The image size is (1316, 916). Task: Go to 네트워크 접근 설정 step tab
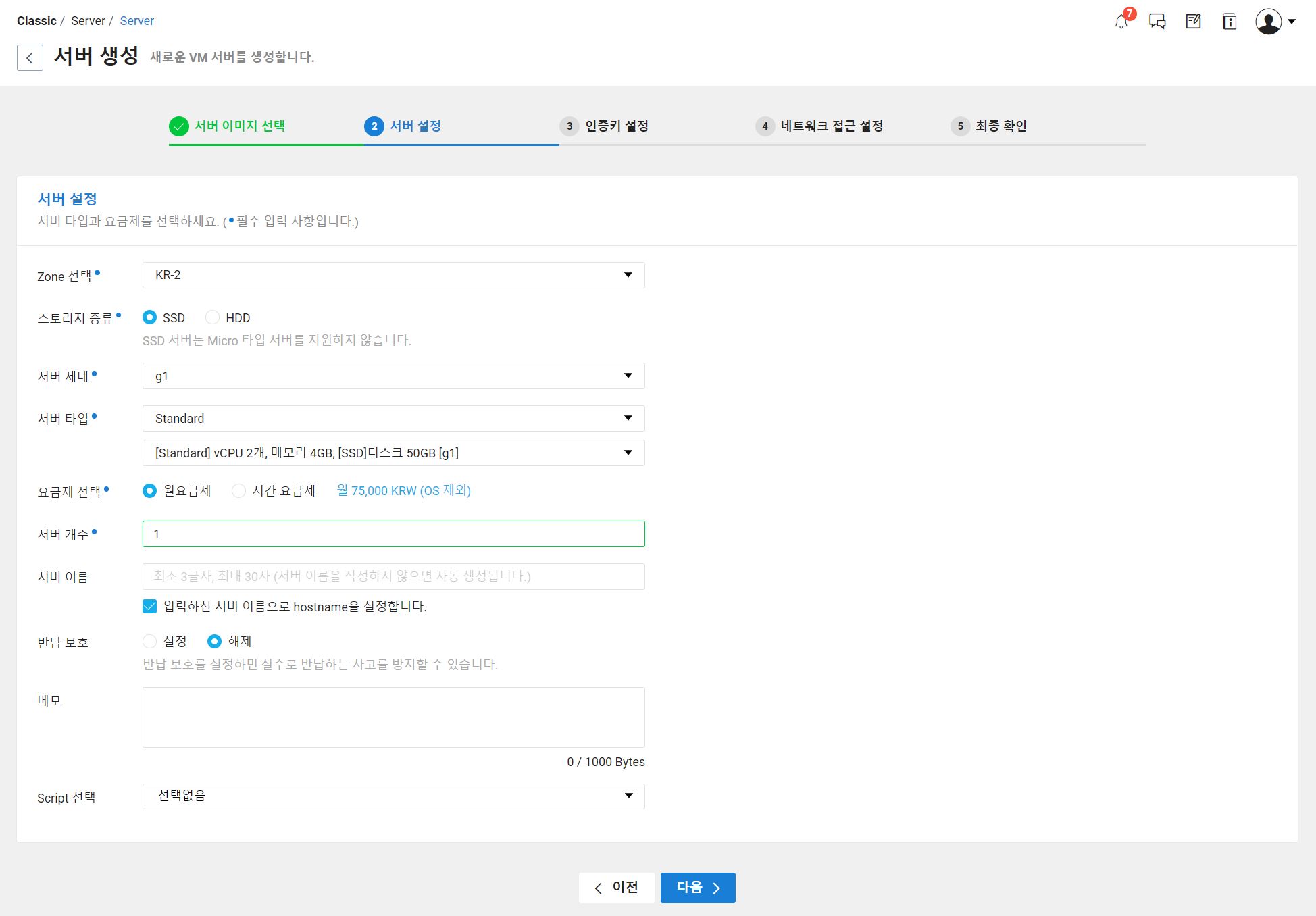point(831,126)
